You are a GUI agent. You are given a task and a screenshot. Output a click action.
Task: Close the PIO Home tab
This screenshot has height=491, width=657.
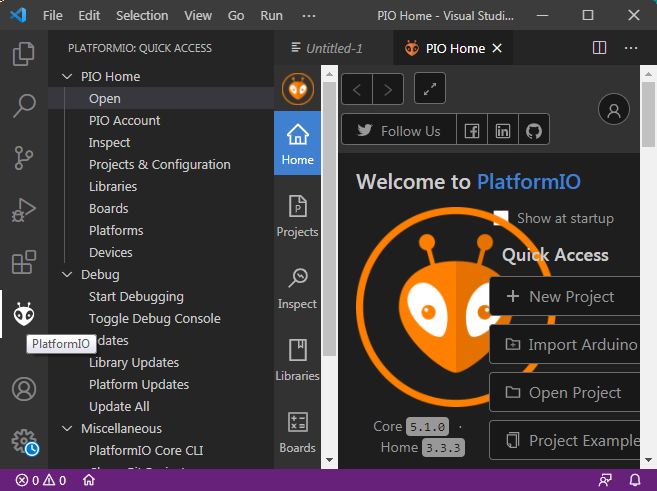(497, 48)
